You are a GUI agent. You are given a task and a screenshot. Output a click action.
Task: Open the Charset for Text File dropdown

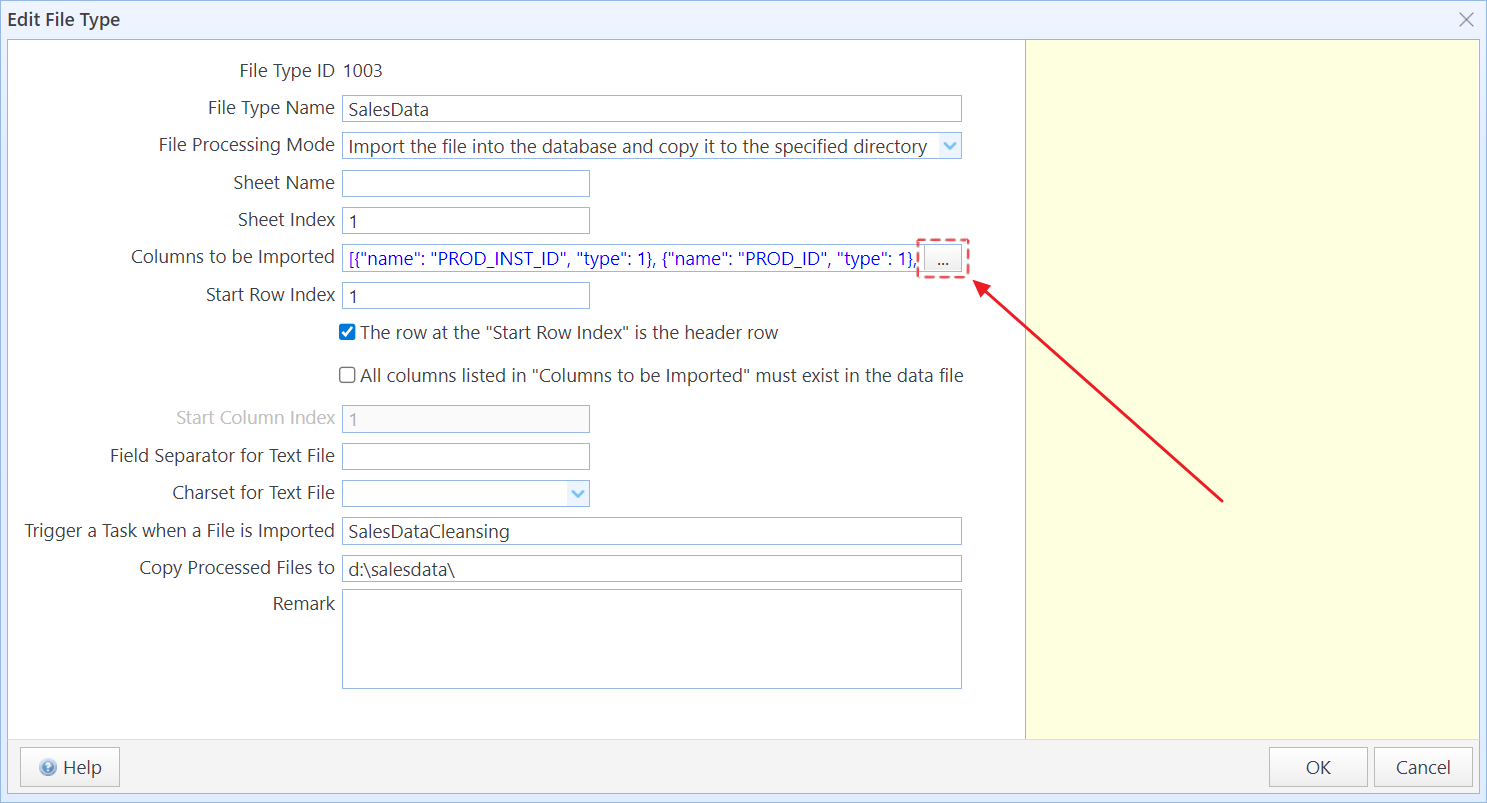click(x=577, y=493)
